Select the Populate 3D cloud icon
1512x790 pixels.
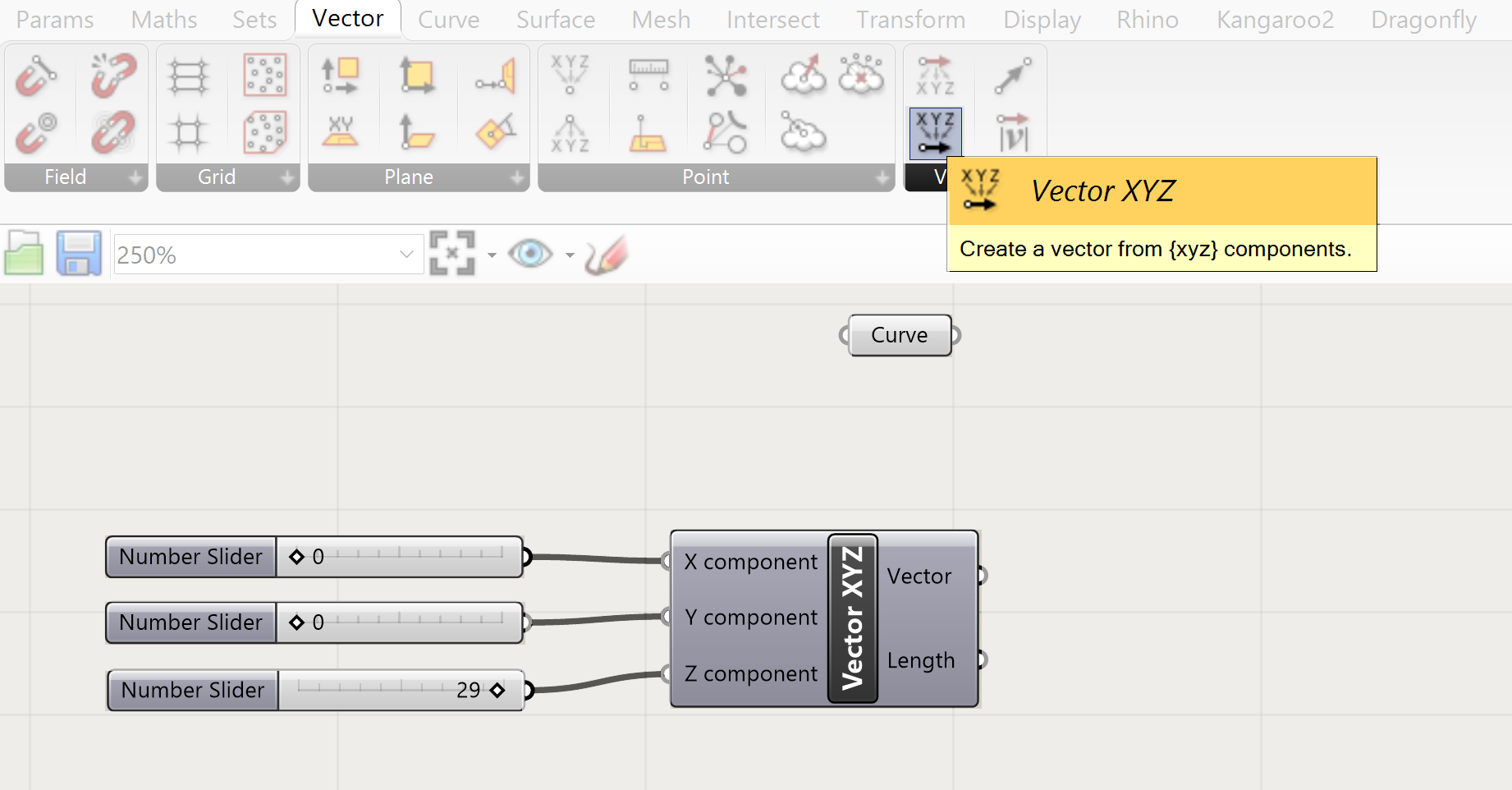(802, 76)
